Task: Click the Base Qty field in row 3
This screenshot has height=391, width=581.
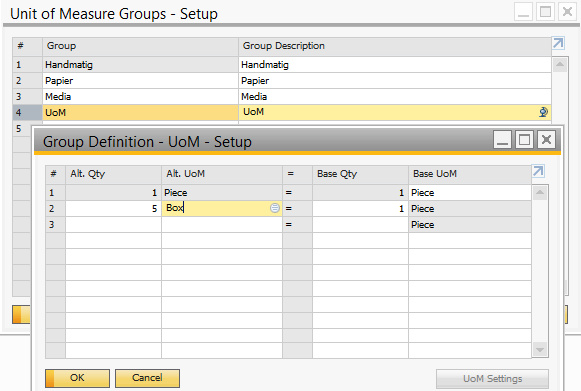Action: (360, 225)
